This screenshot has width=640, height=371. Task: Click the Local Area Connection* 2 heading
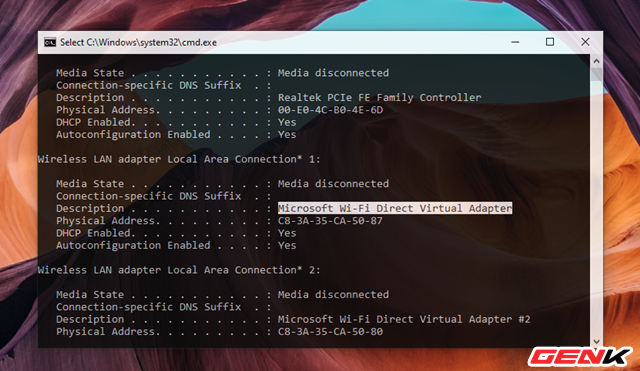pyautogui.click(x=179, y=270)
